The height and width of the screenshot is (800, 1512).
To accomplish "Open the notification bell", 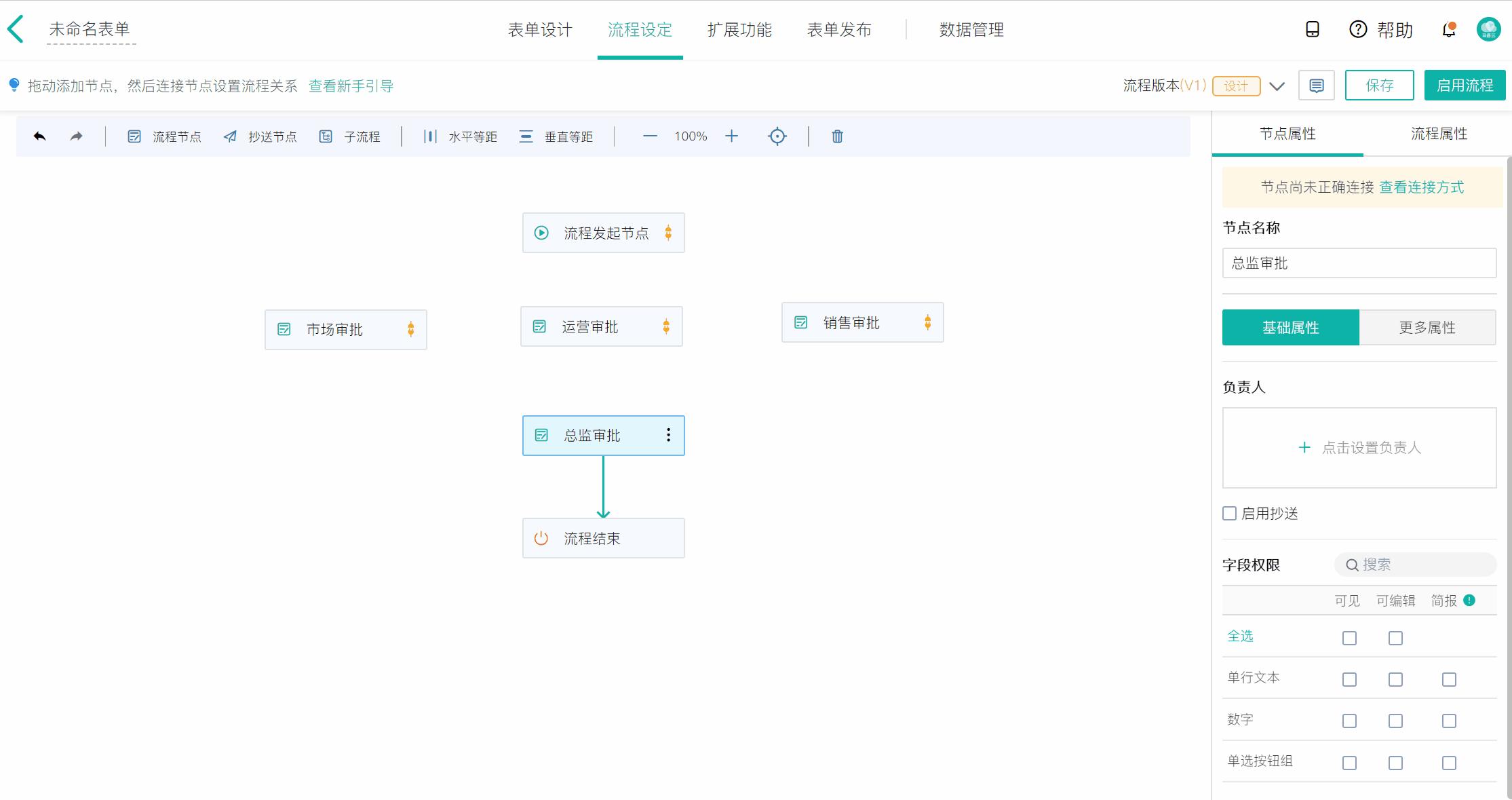I will (1446, 29).
